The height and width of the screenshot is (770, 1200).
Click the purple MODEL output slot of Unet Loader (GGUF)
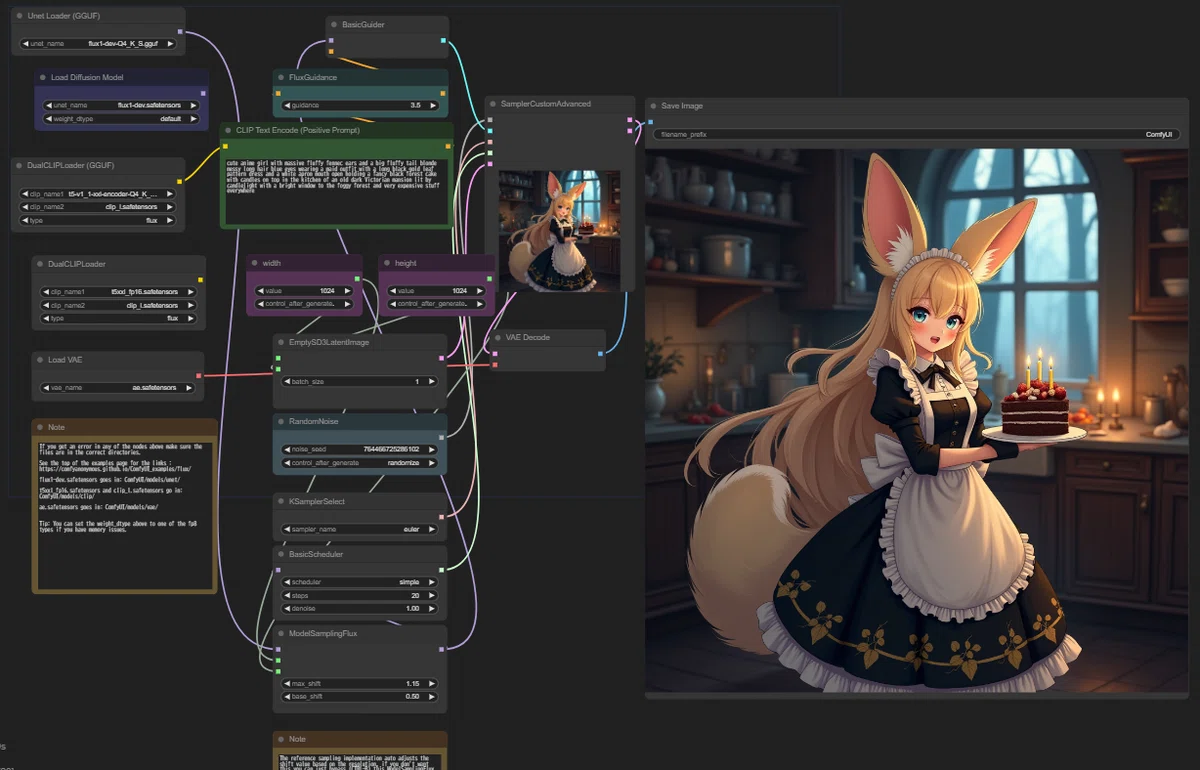[179, 32]
